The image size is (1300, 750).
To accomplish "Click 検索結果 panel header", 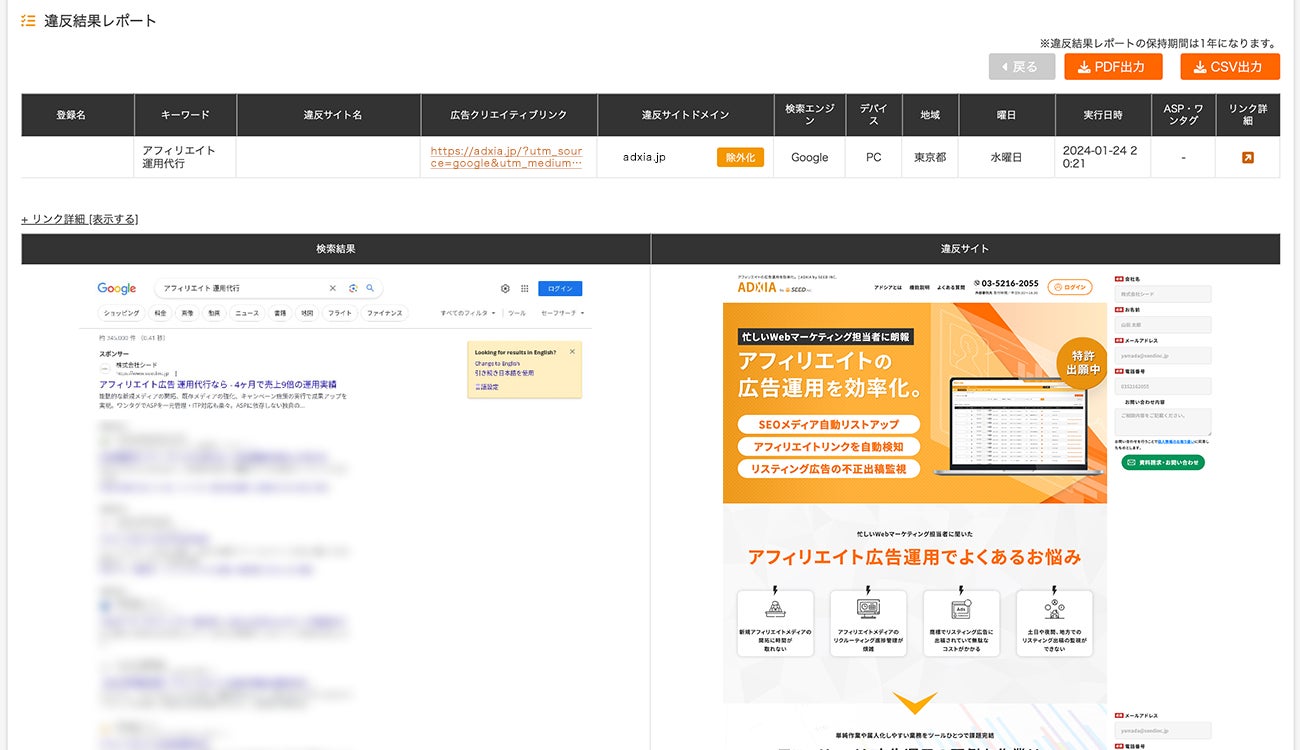I will (x=336, y=249).
